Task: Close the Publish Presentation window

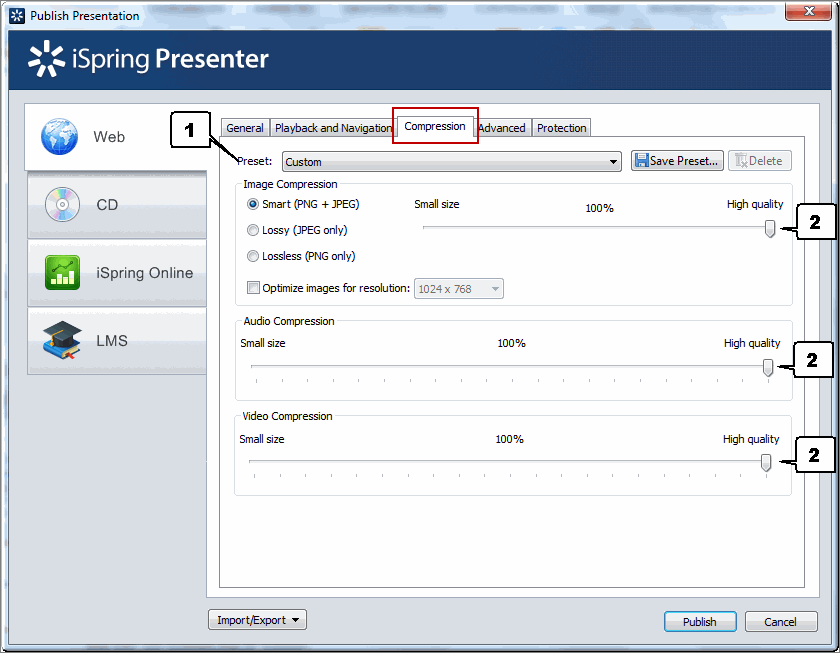Action: pyautogui.click(x=809, y=11)
